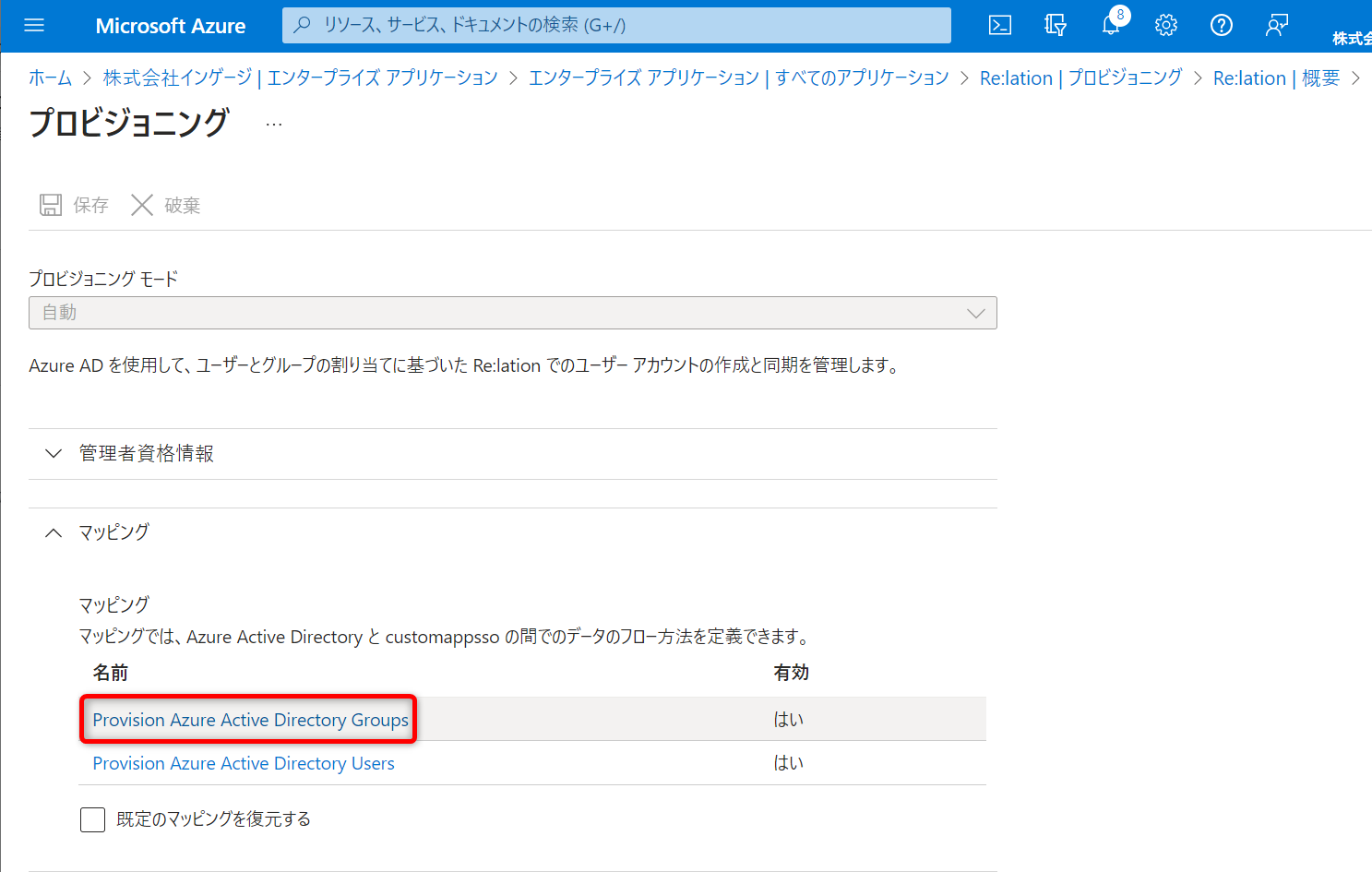This screenshot has width=1372, height=872.
Task: Click the search box for resources and services
Action: coord(616,26)
